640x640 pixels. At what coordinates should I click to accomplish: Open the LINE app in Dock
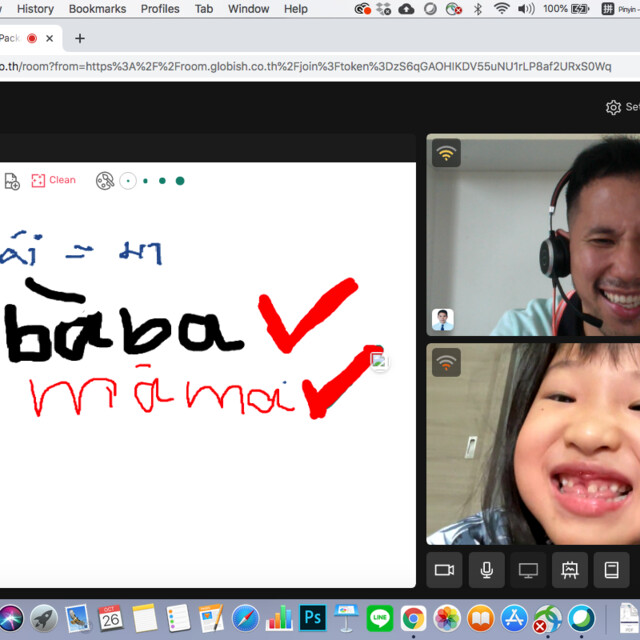coord(380,618)
